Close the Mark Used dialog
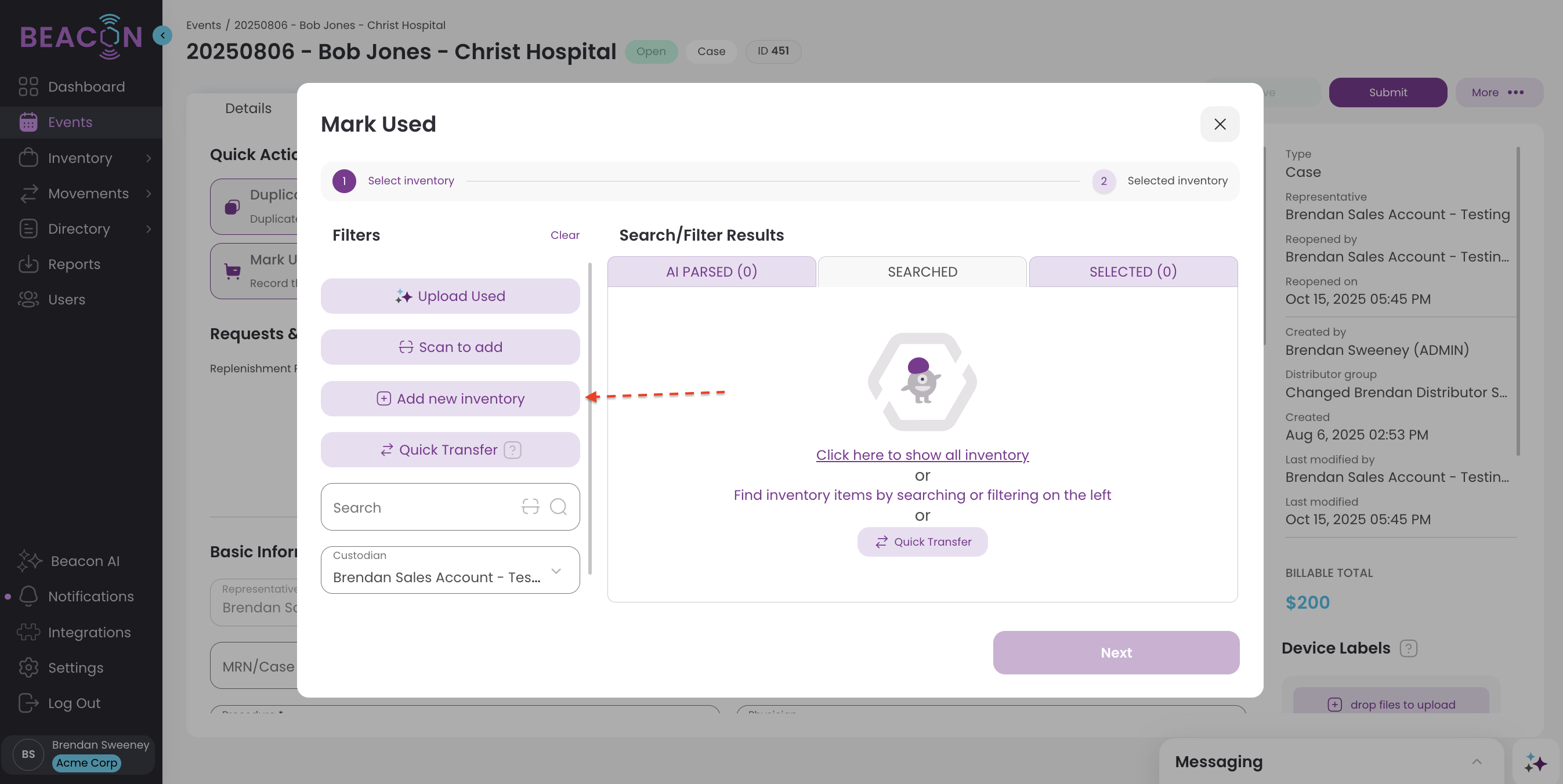1563x784 pixels. [1219, 124]
